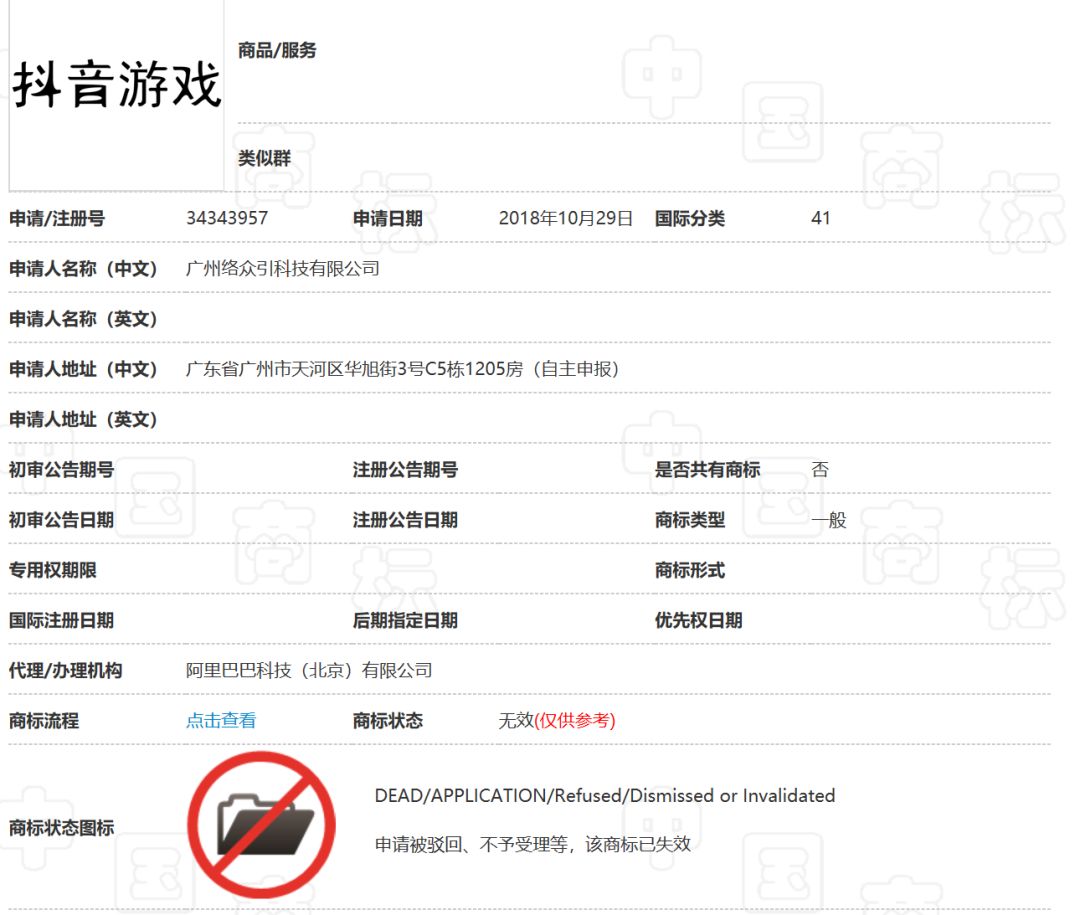Click the 申请人名称（中文） label
Image resolution: width=1080 pixels, height=915 pixels.
83,269
